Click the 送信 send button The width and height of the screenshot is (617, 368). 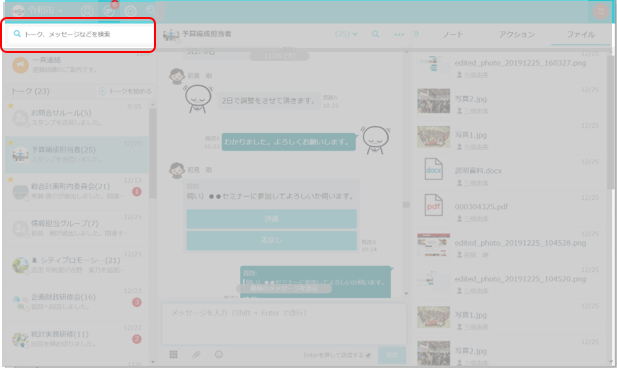point(392,355)
